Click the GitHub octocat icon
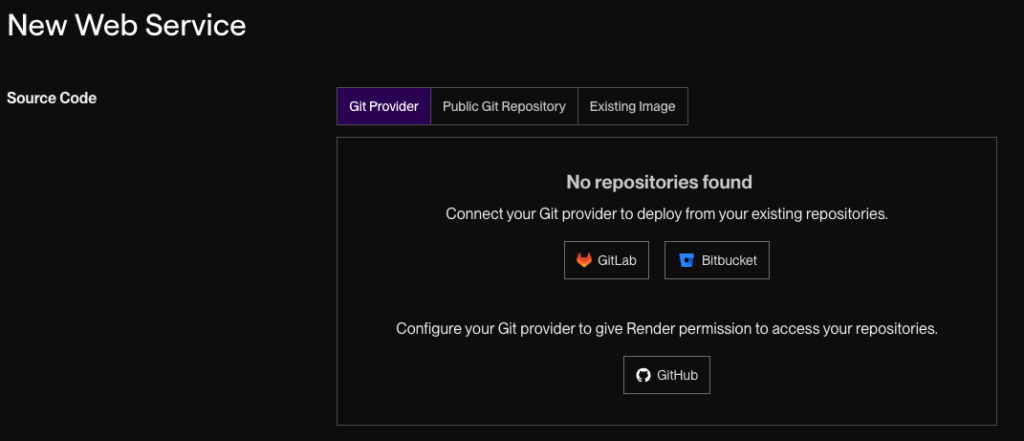 pyautogui.click(x=644, y=376)
